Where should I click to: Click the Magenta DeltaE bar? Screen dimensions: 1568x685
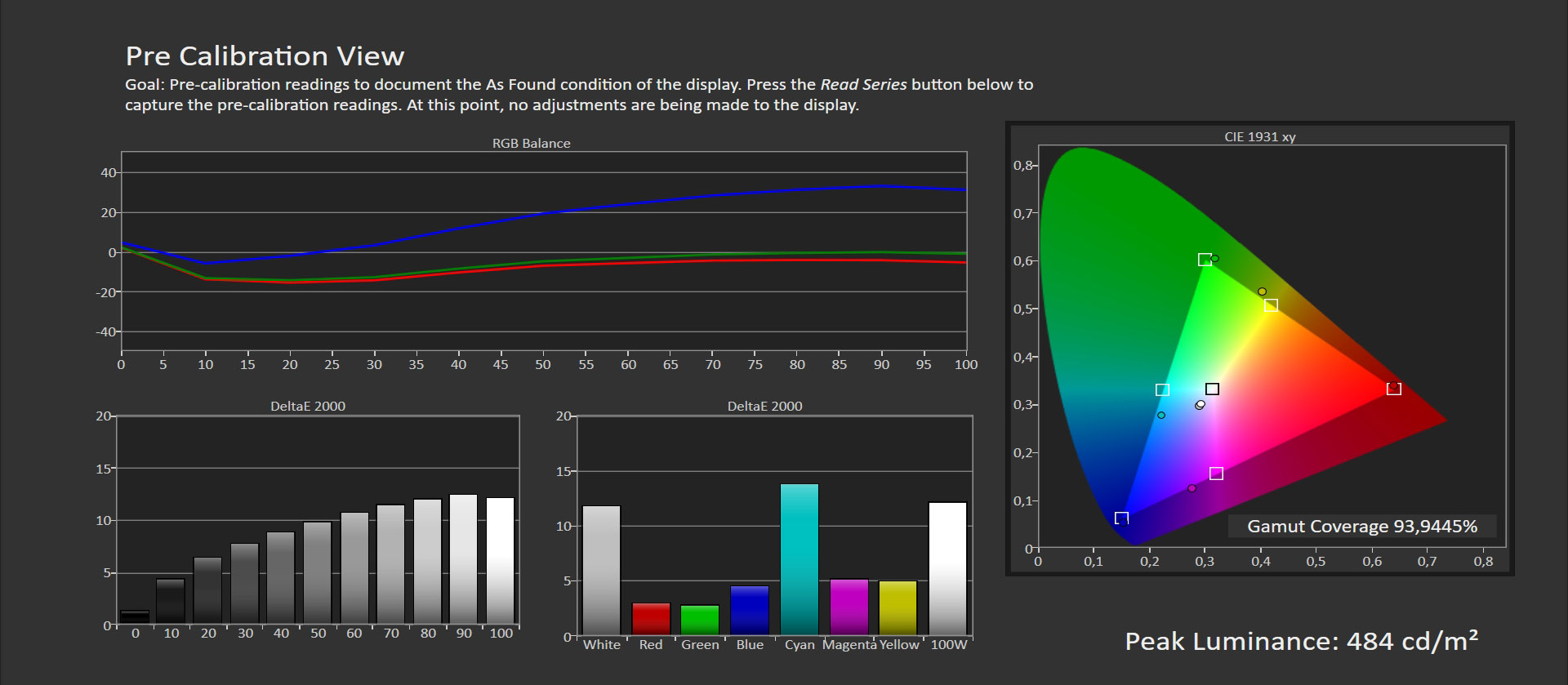click(x=849, y=607)
